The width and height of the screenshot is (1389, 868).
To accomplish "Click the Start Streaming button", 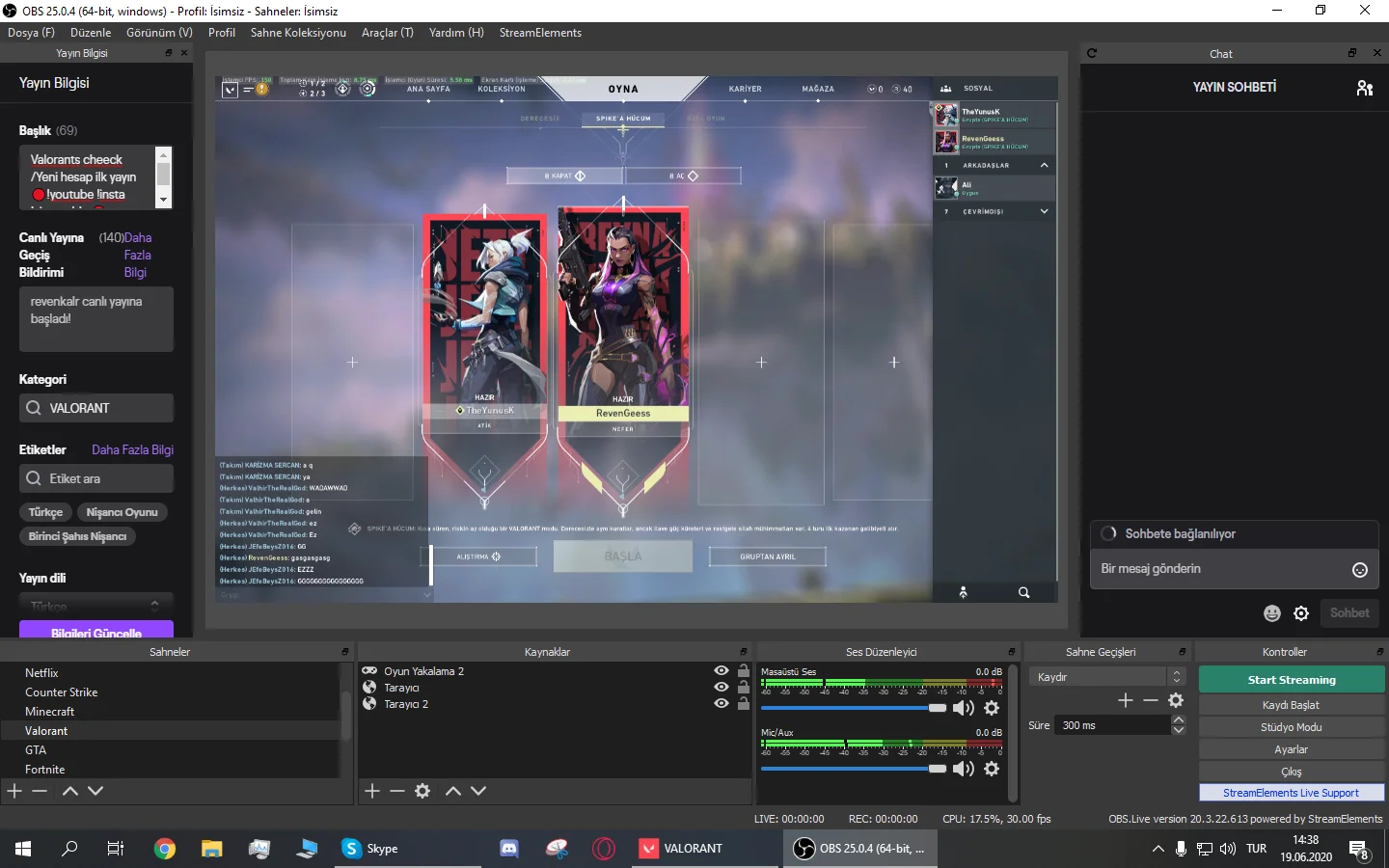I will (x=1291, y=680).
